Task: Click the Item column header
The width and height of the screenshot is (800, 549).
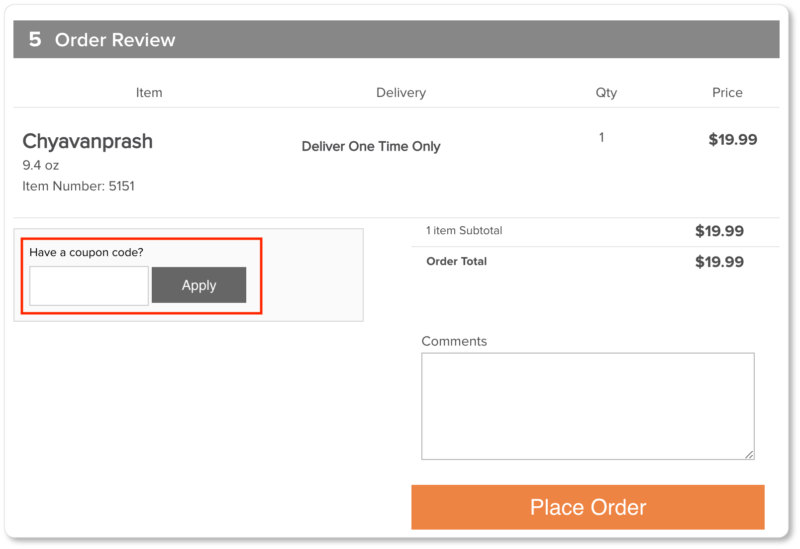Action: click(x=149, y=92)
